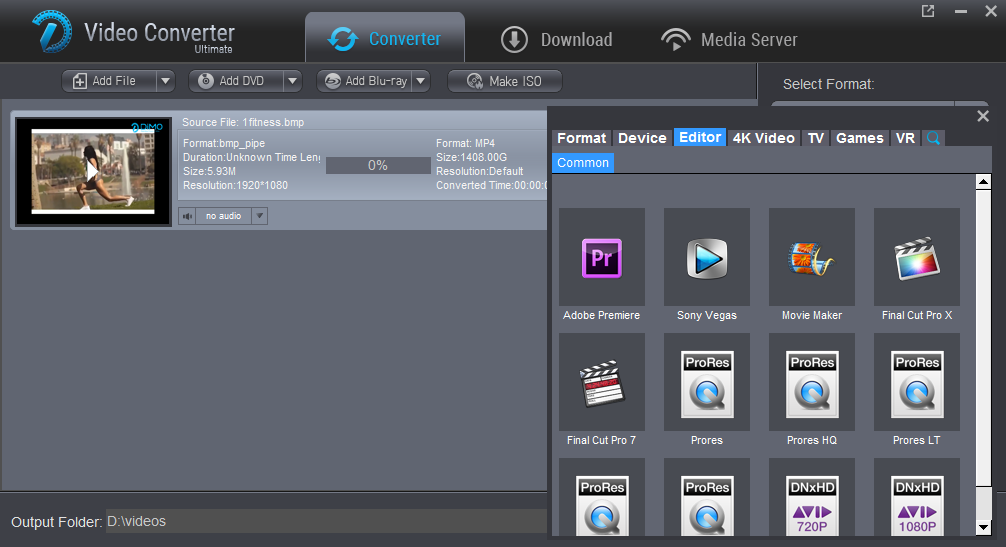This screenshot has width=1006, height=547.
Task: Click the Resolution:Default text
Action: 480,171
